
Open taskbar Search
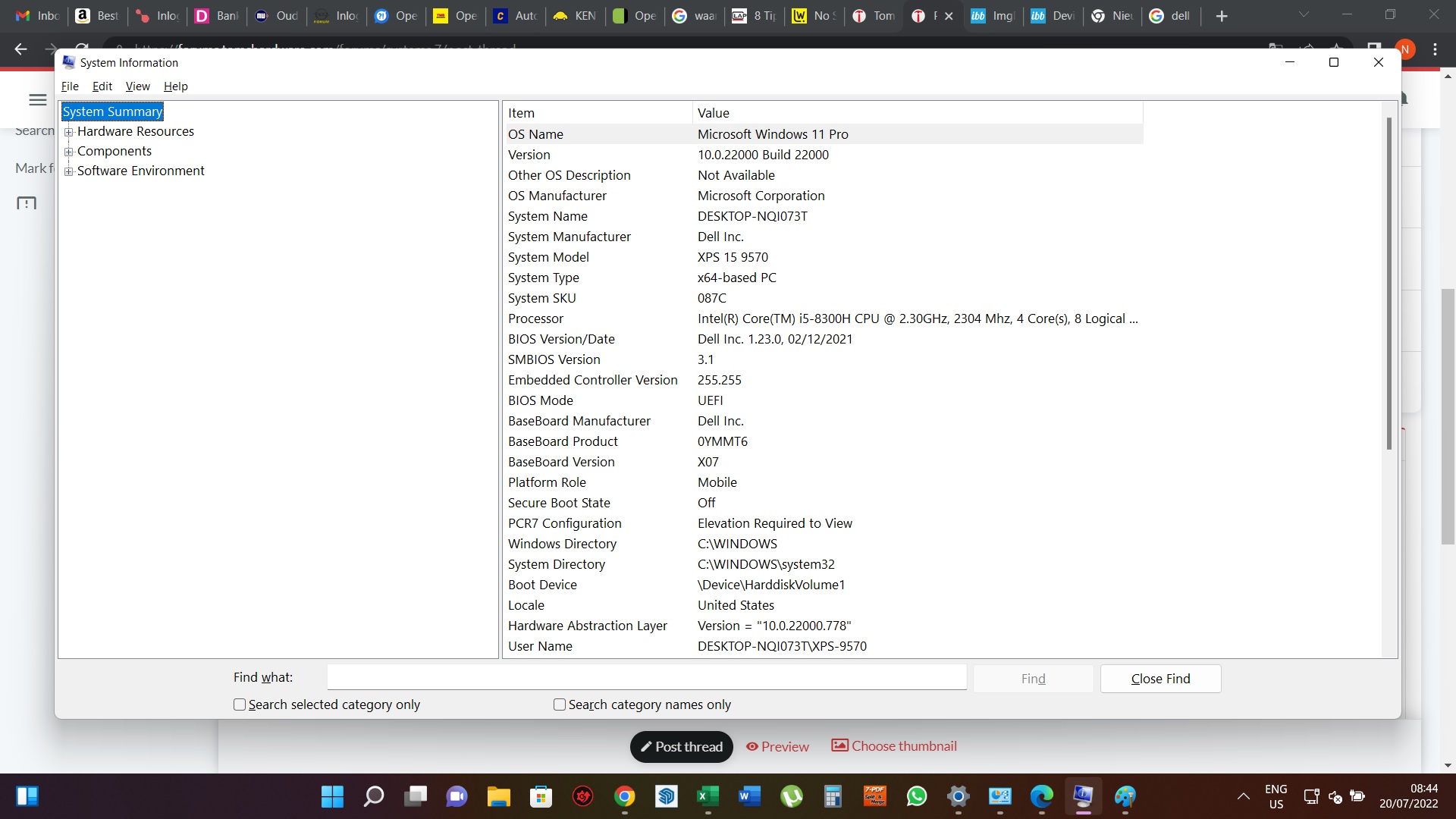[x=374, y=796]
